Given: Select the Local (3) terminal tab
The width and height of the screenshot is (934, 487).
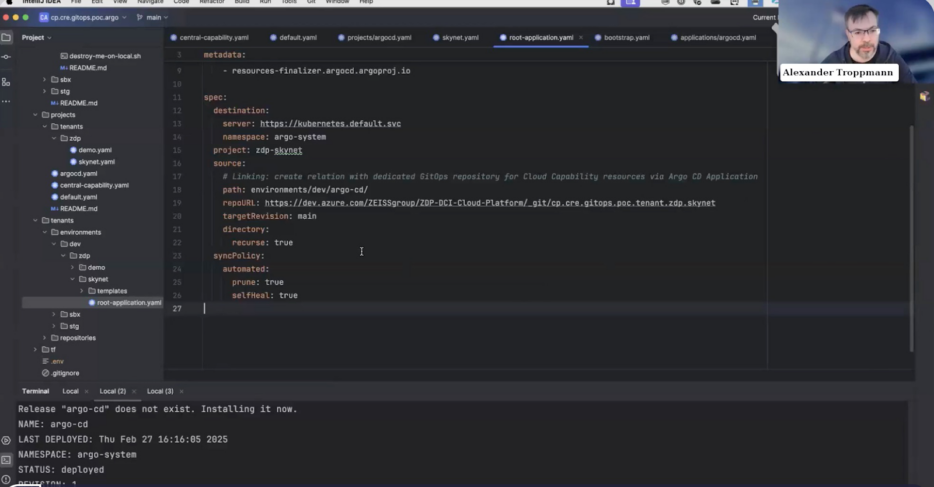Looking at the screenshot, I should [160, 391].
